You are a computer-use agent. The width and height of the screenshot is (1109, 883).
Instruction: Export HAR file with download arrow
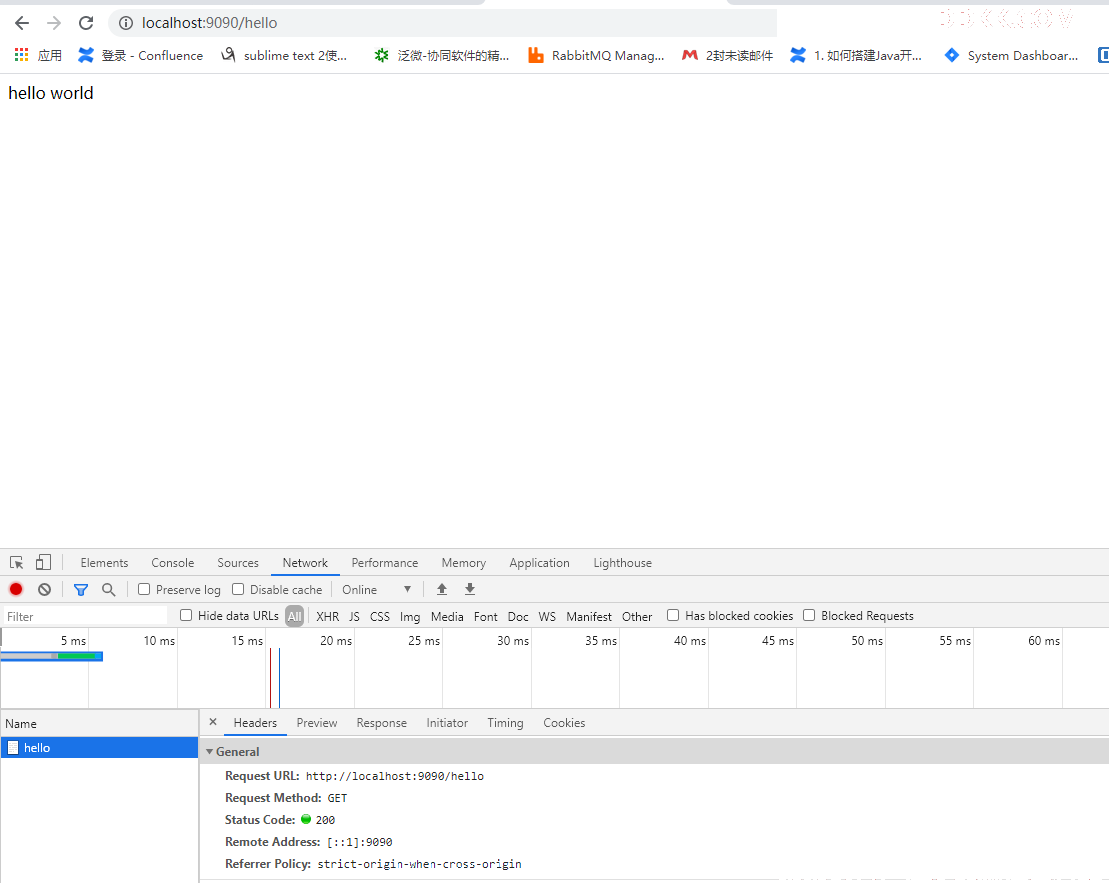[470, 589]
